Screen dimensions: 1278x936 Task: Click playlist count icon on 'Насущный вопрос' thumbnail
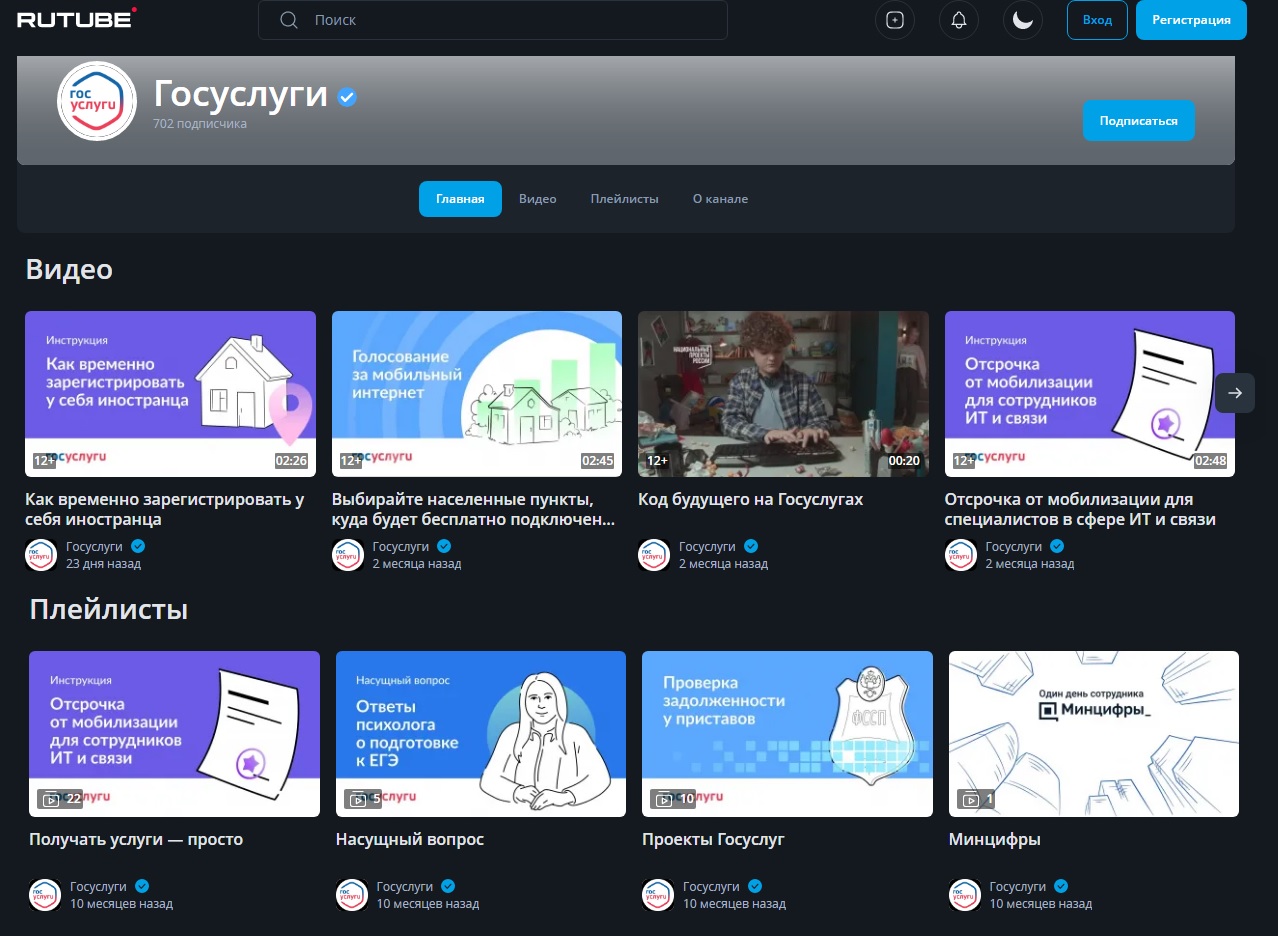click(x=358, y=799)
